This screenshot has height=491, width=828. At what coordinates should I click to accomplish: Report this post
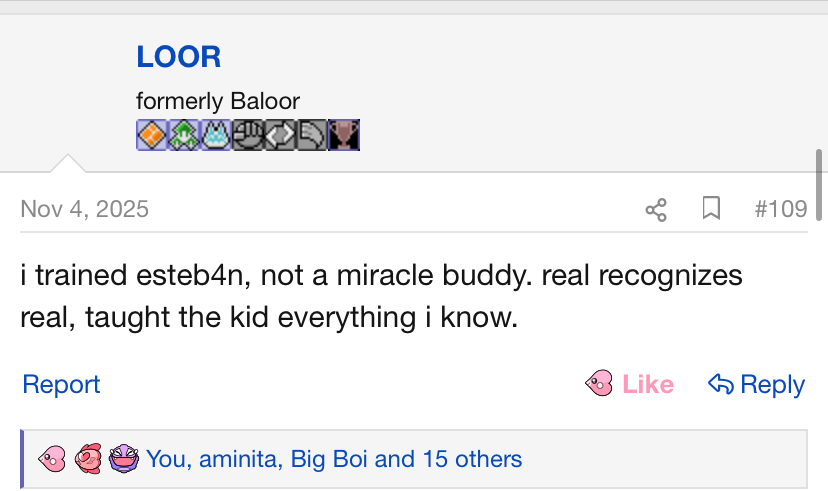pyautogui.click(x=61, y=384)
